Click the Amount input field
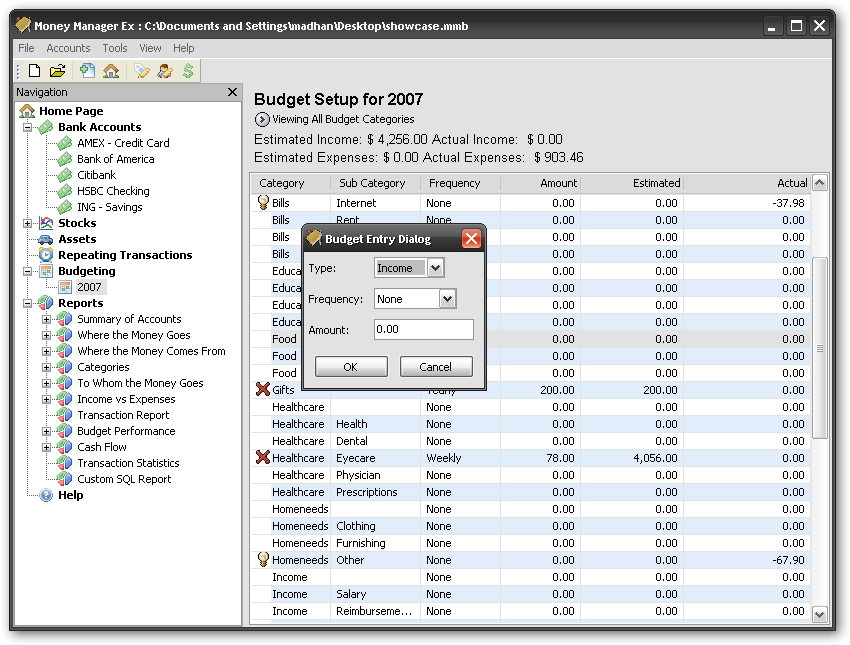 point(423,329)
